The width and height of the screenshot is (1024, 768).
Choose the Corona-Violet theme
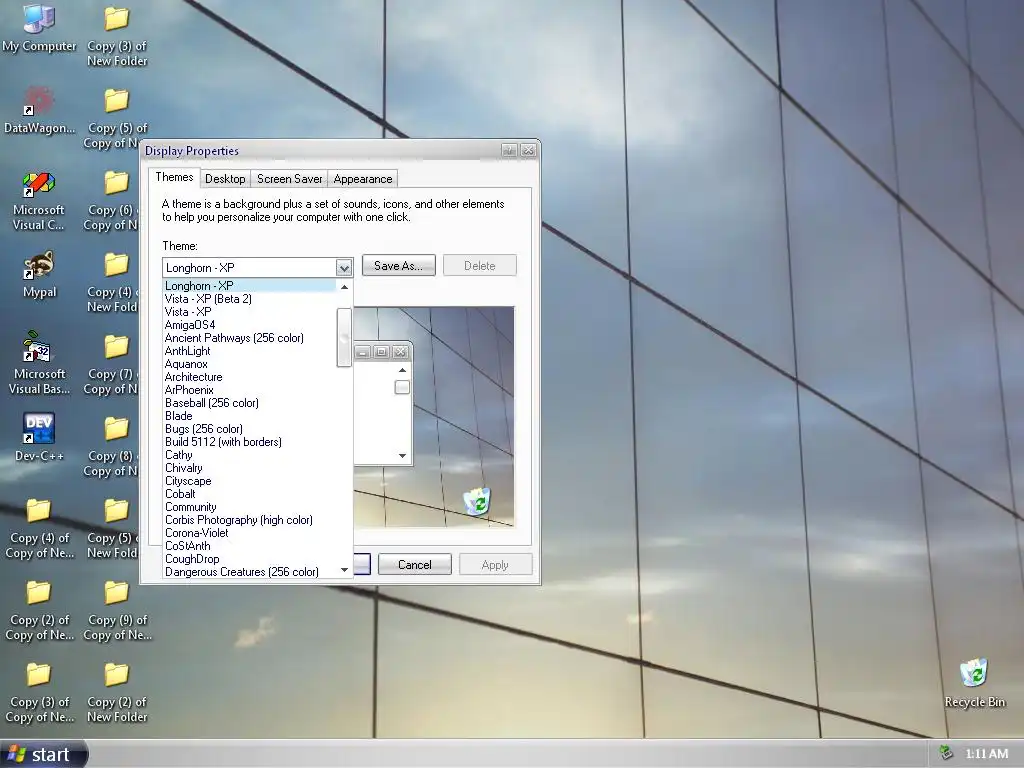(249, 533)
